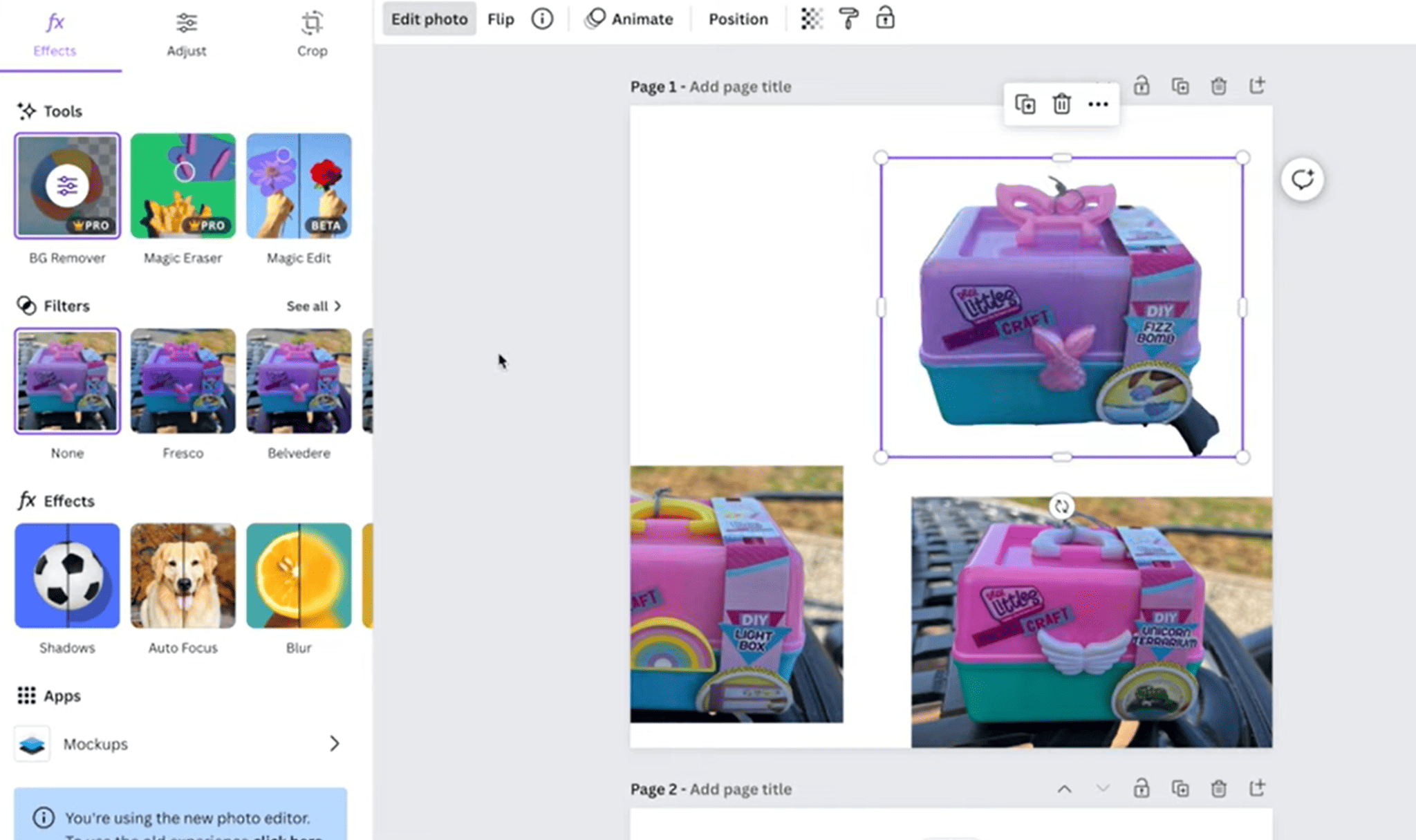Open the Position panel button

738,19
